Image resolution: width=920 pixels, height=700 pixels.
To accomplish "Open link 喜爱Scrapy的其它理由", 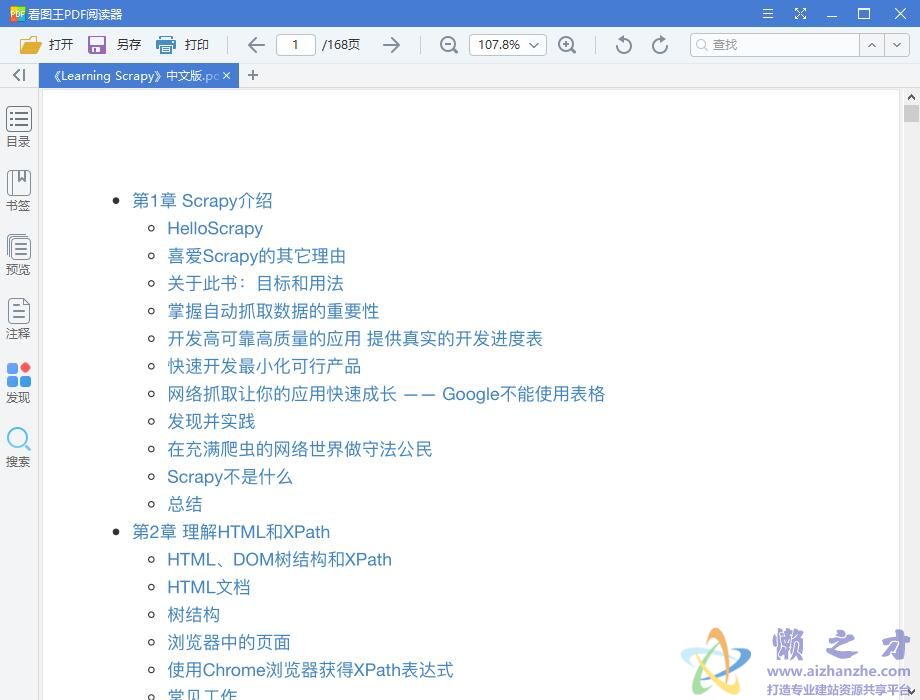I will pos(256,256).
